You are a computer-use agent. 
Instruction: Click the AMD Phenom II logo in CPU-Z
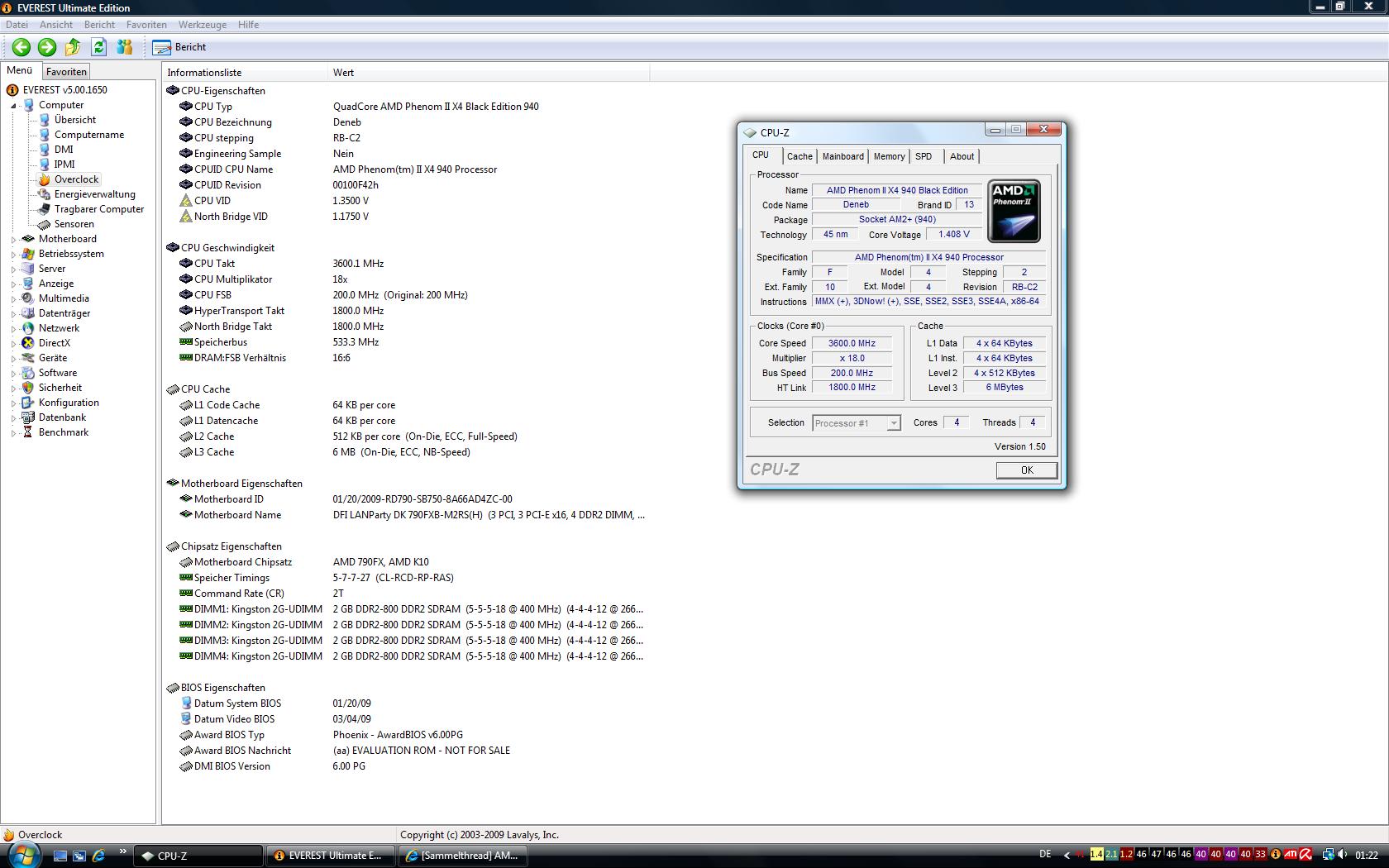[x=1014, y=212]
